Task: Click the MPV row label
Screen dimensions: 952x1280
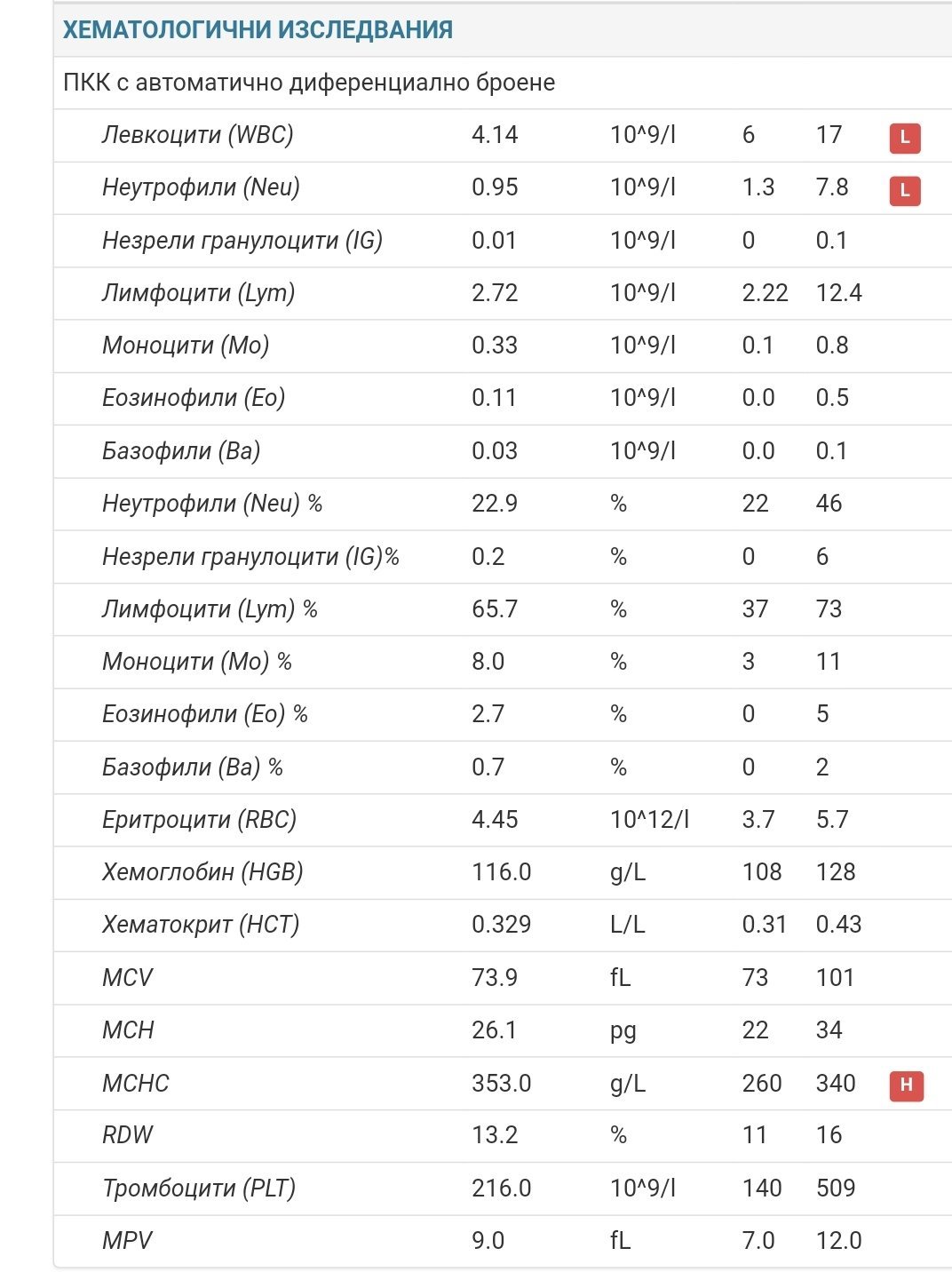Action: tap(127, 1241)
